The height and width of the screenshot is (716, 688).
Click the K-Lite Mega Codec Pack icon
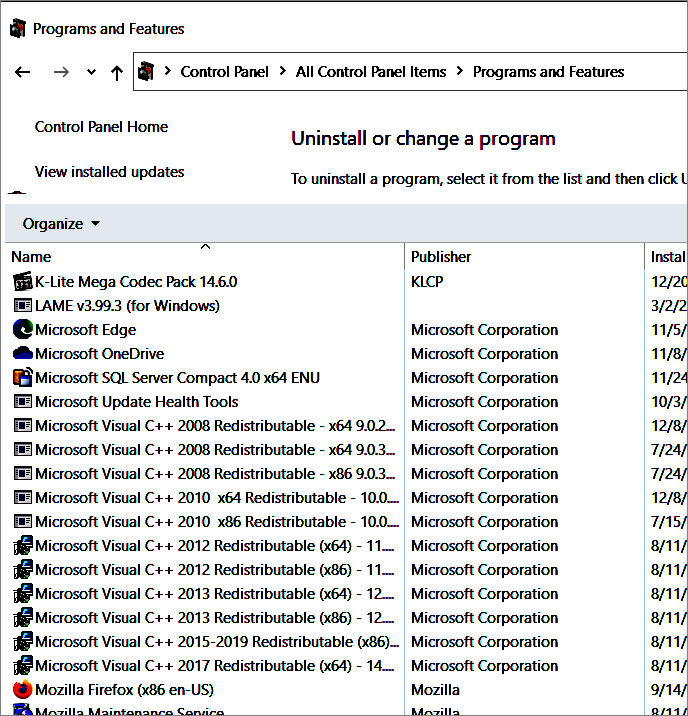(x=22, y=282)
